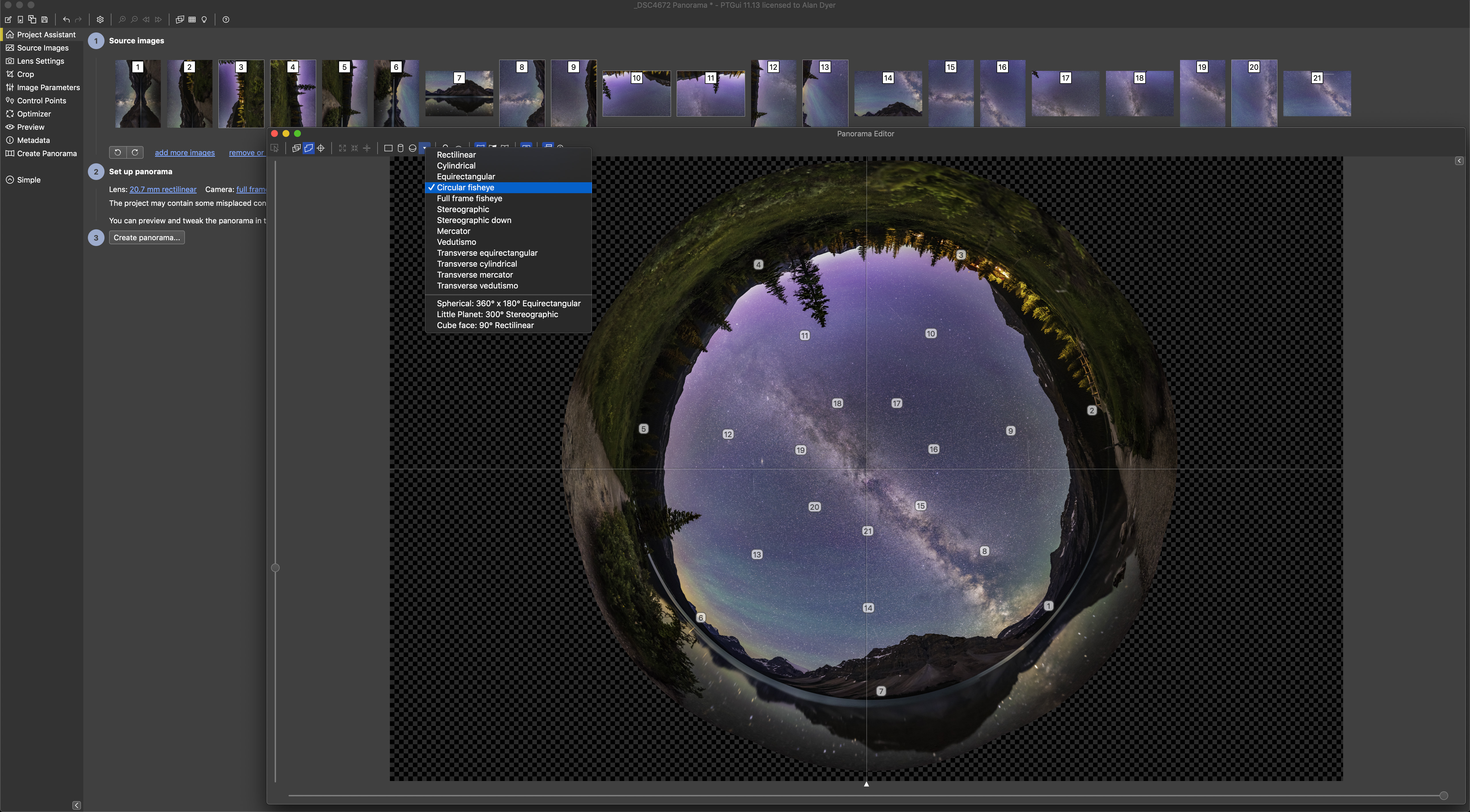1470x812 pixels.
Task: Collapse Panorama Editor right side panel arrow
Action: pyautogui.click(x=1459, y=161)
